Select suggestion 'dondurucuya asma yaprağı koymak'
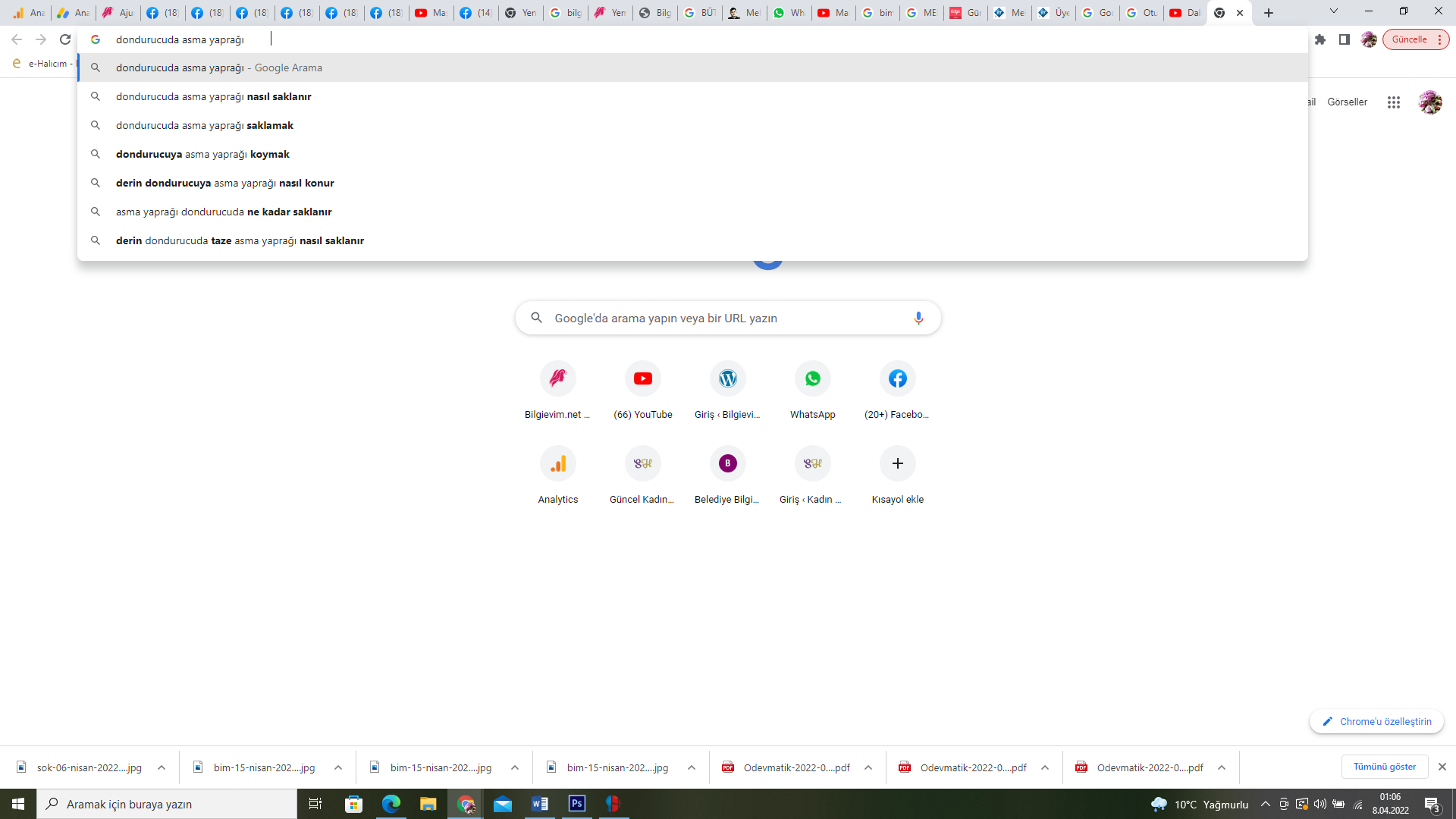 [x=202, y=154]
